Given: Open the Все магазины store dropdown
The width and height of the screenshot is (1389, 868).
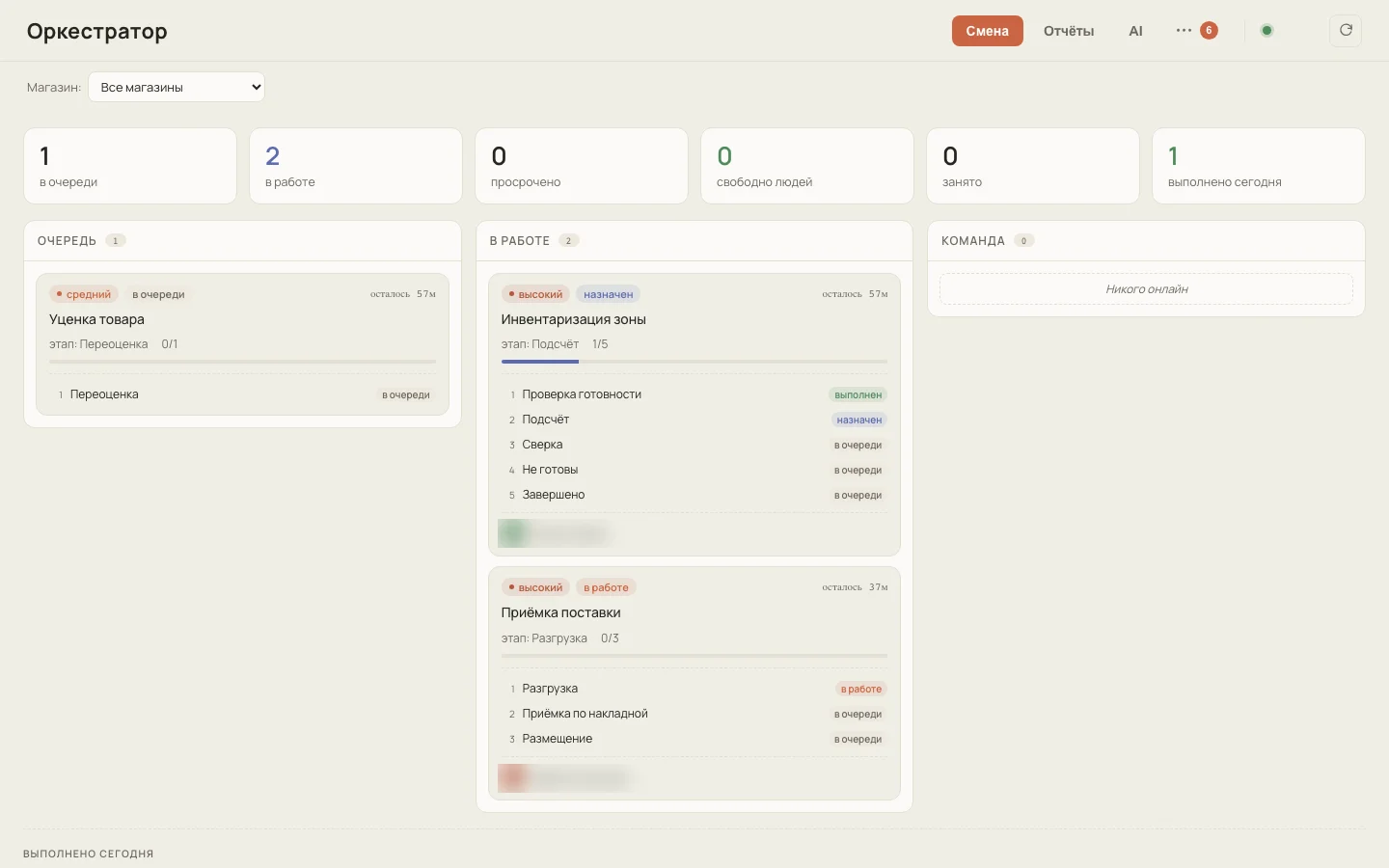Looking at the screenshot, I should tap(177, 87).
